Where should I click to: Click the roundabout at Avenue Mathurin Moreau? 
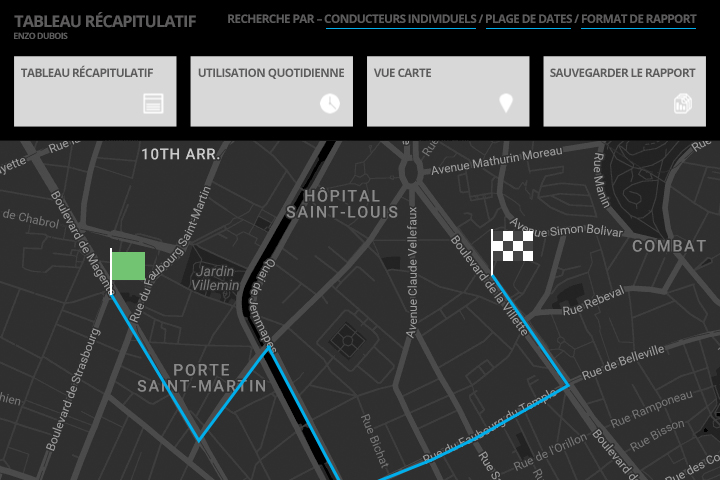coord(410,171)
